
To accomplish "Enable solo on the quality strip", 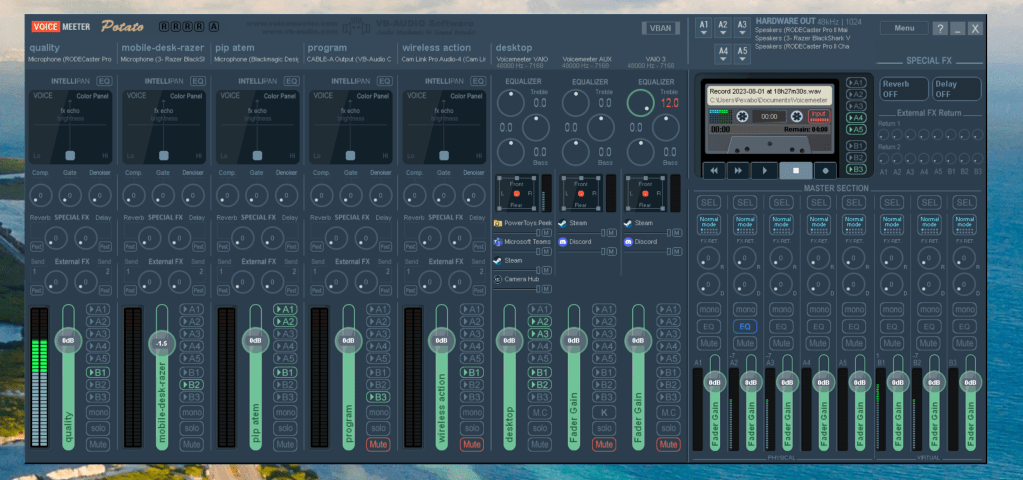I will pos(99,428).
